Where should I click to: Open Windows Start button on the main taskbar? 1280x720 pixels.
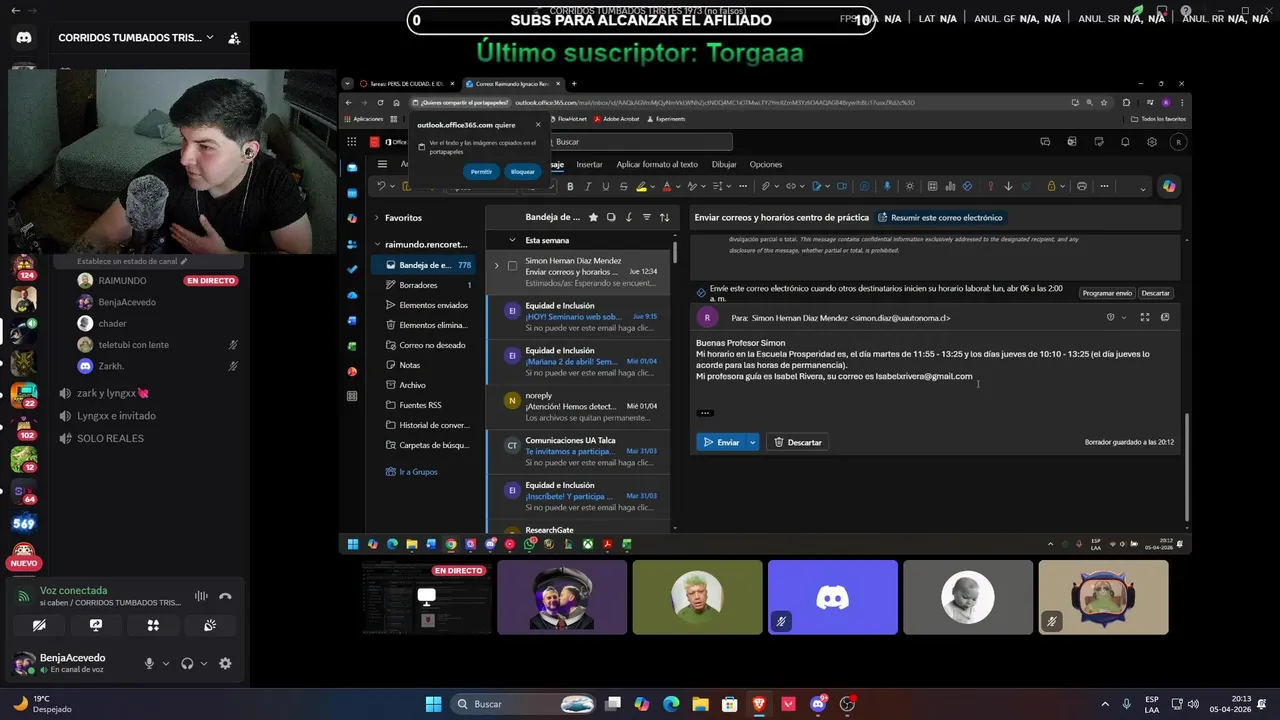click(x=433, y=704)
